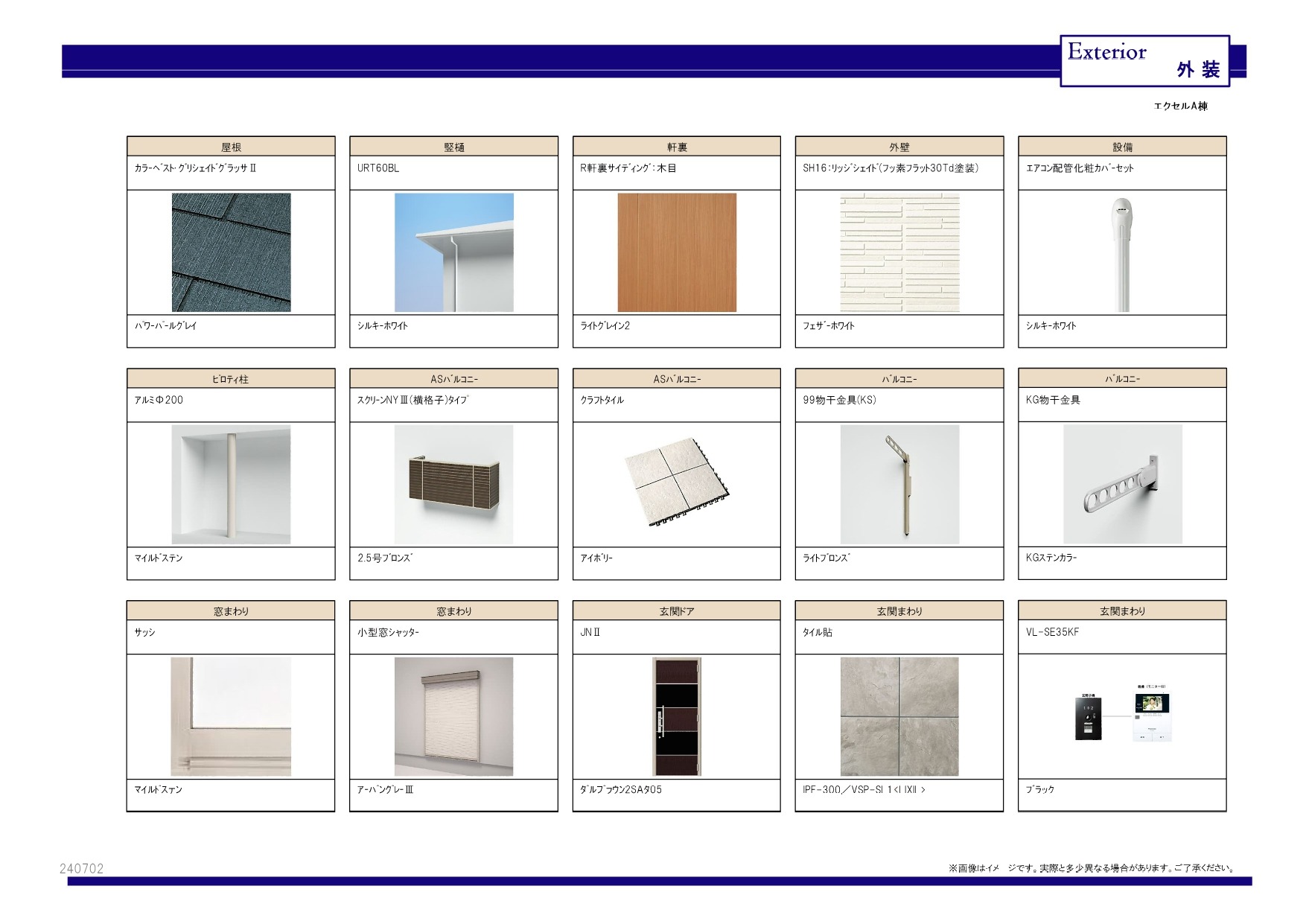Click the KGステンカラー color label
The width and height of the screenshot is (1306, 924).
1051,558
